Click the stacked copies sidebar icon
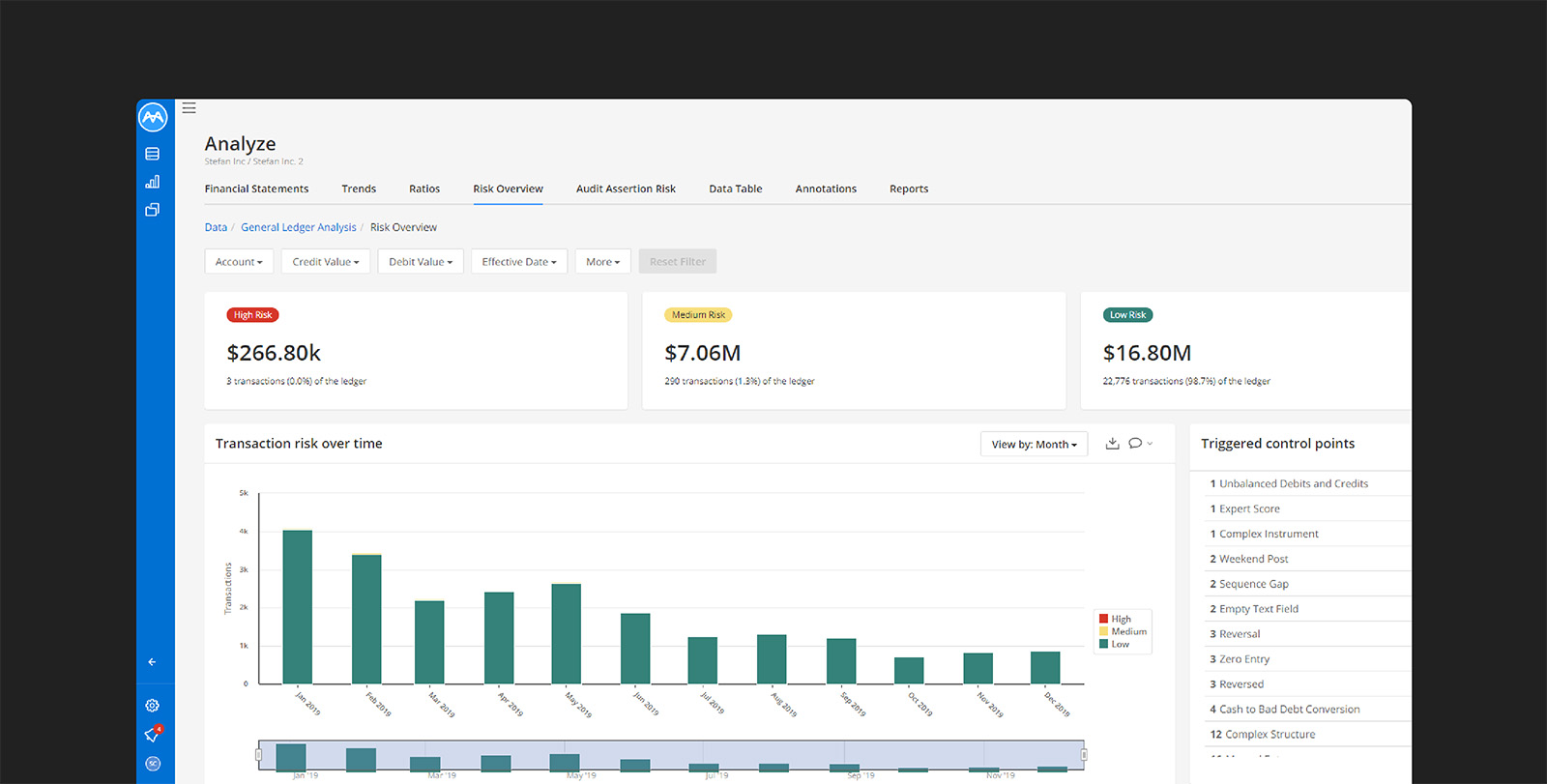 click(153, 210)
